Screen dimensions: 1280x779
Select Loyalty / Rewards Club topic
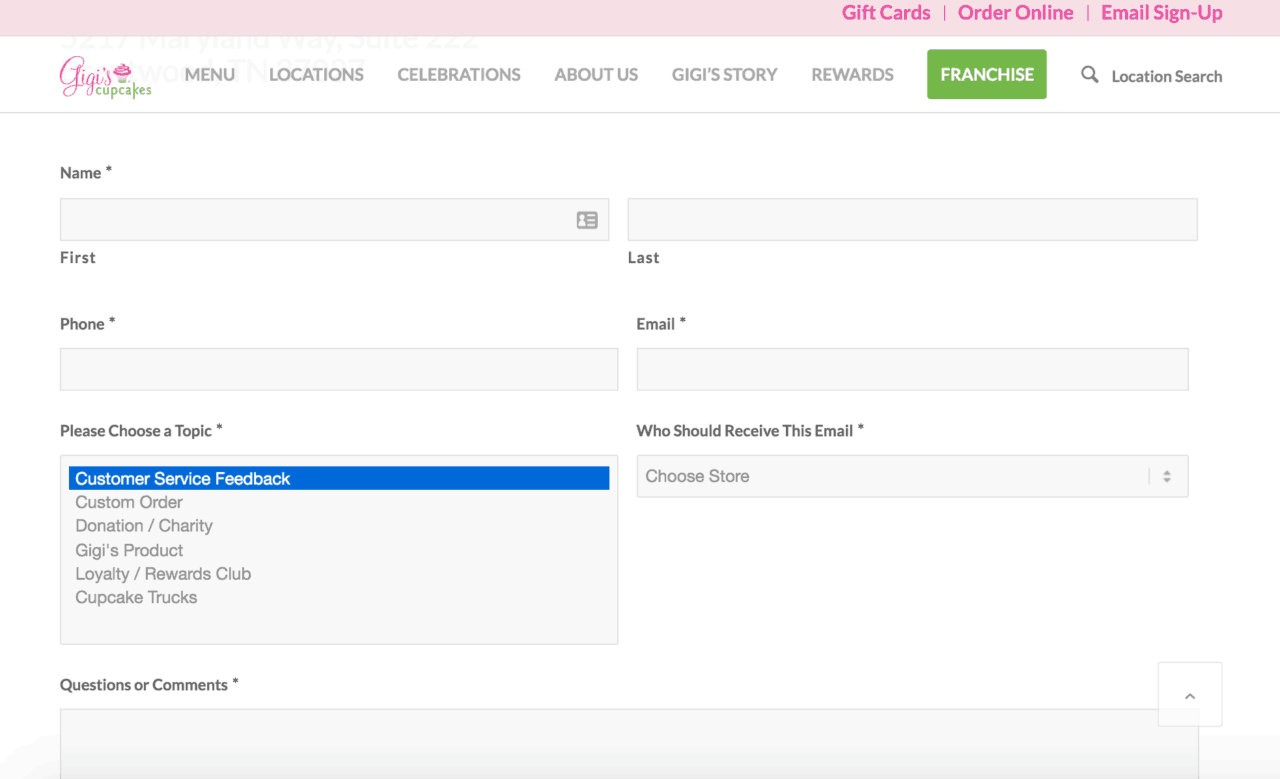click(x=339, y=574)
